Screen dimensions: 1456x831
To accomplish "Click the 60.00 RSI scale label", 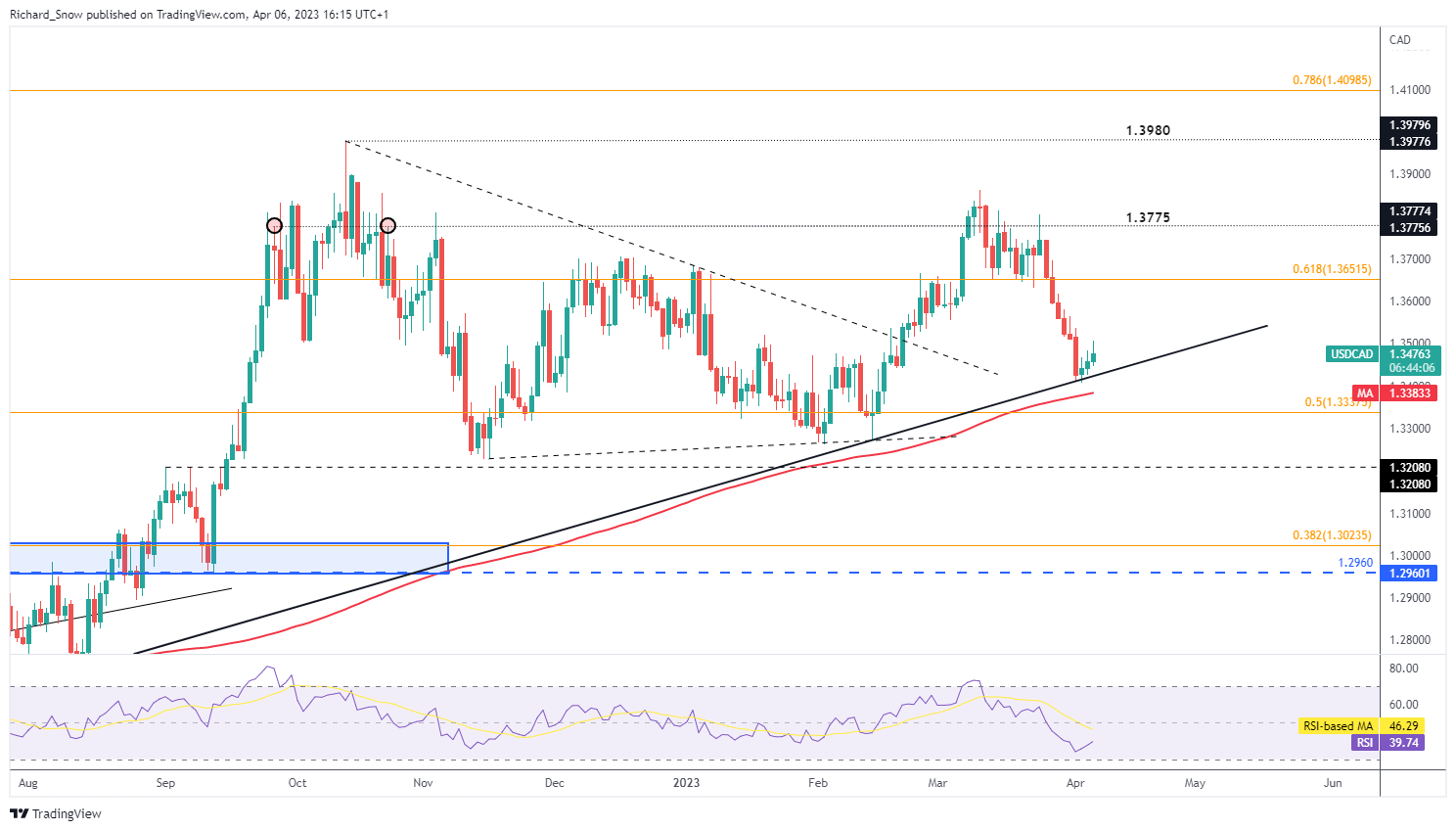I will 1404,705.
